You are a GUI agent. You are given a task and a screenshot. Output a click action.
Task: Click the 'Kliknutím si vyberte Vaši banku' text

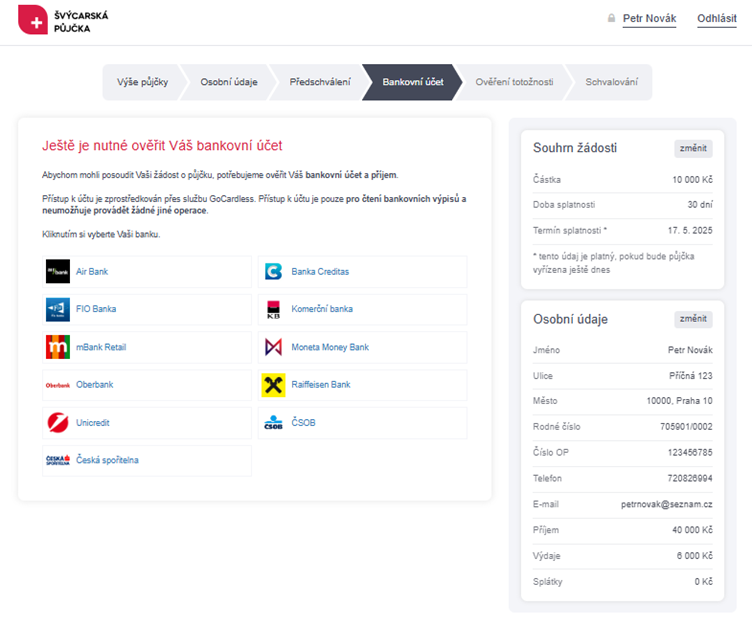click(x=101, y=235)
